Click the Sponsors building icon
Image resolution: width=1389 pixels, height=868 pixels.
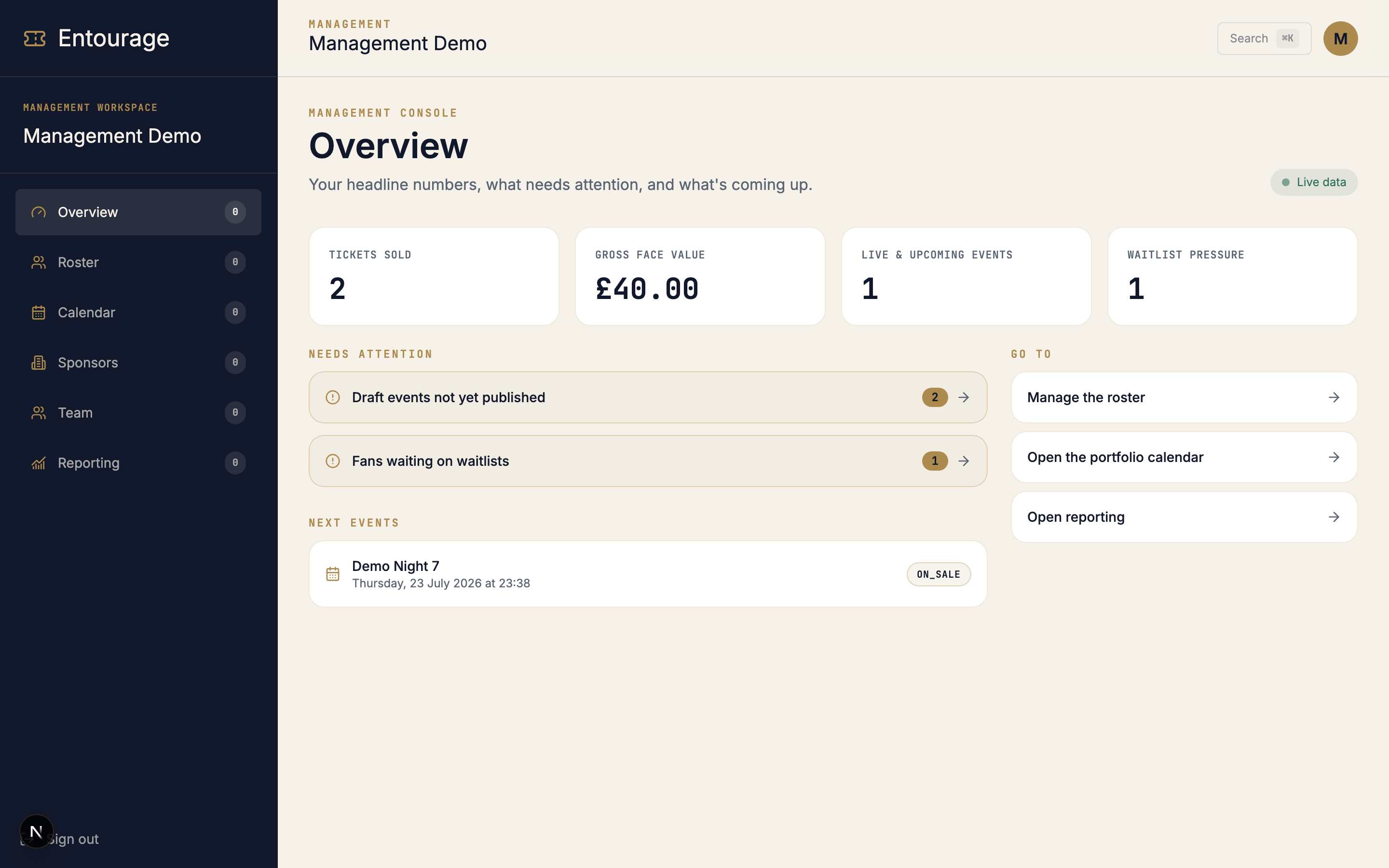point(39,362)
